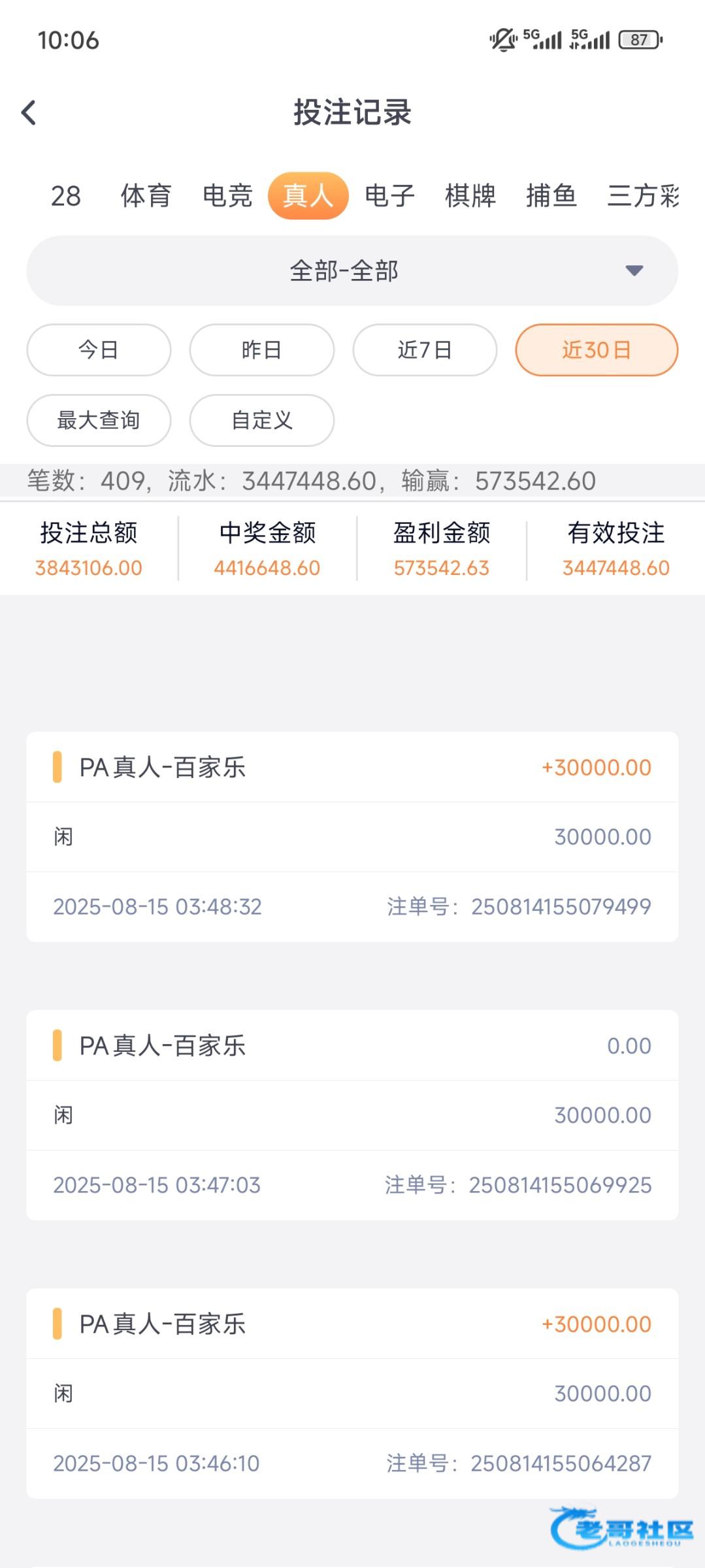Screen dimensions: 705x1568
Task: Open bet record numbered 250814155069925
Action: [352, 1115]
